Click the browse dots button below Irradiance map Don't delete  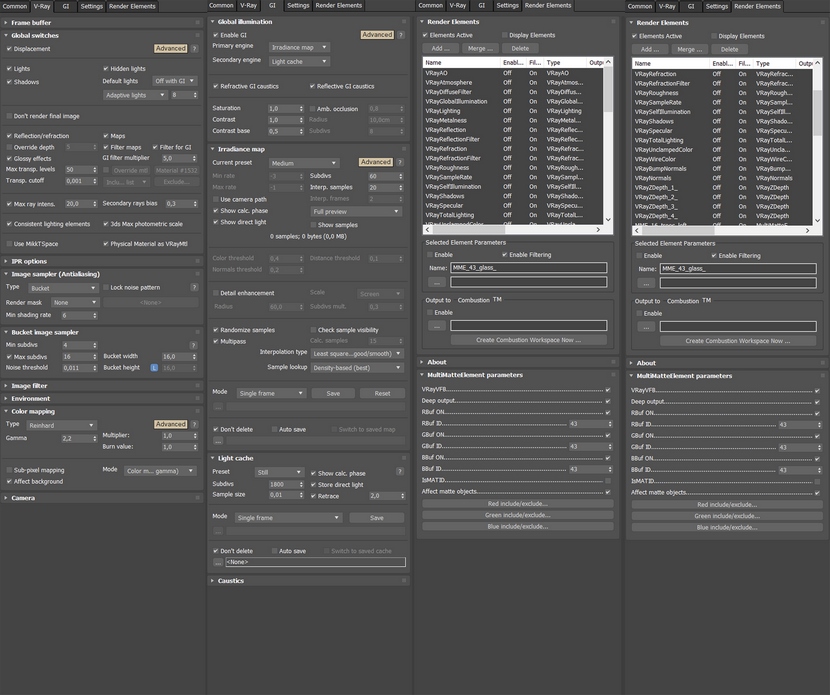(x=218, y=441)
